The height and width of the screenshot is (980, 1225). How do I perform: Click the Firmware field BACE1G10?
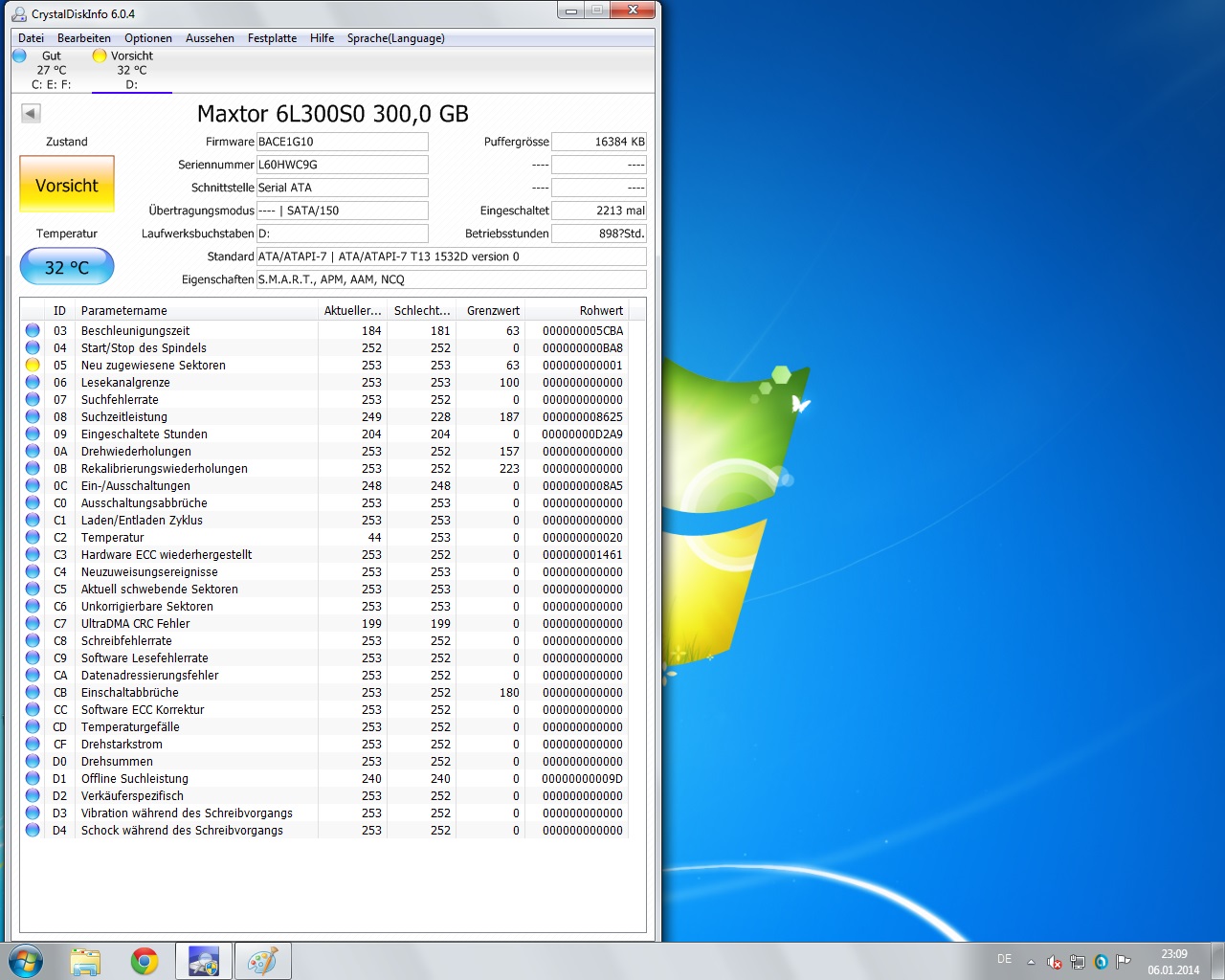pyautogui.click(x=342, y=142)
